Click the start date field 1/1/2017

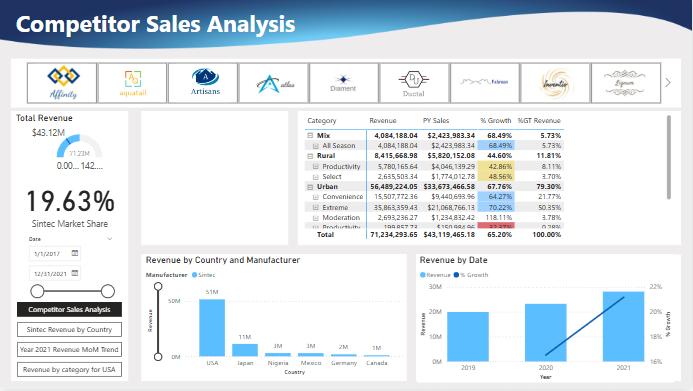pos(55,254)
